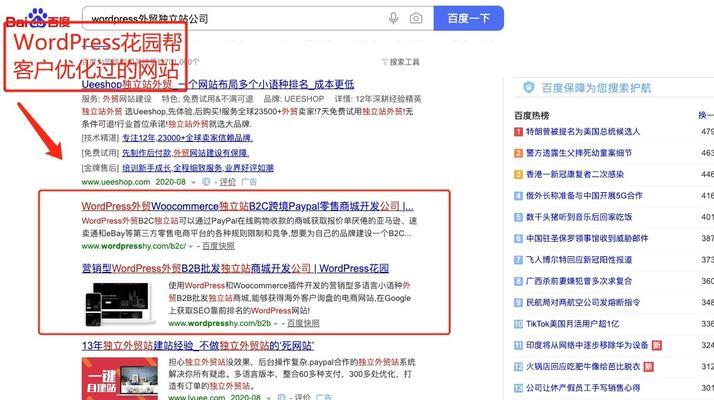
Task: Click rank badge 3 in 百度热榜
Action: [518, 174]
